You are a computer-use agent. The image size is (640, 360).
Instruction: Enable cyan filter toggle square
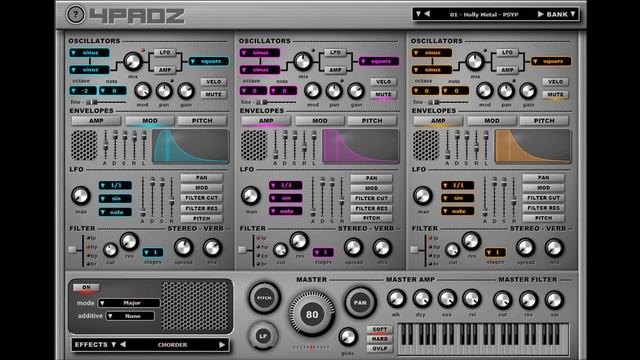(x=72, y=249)
